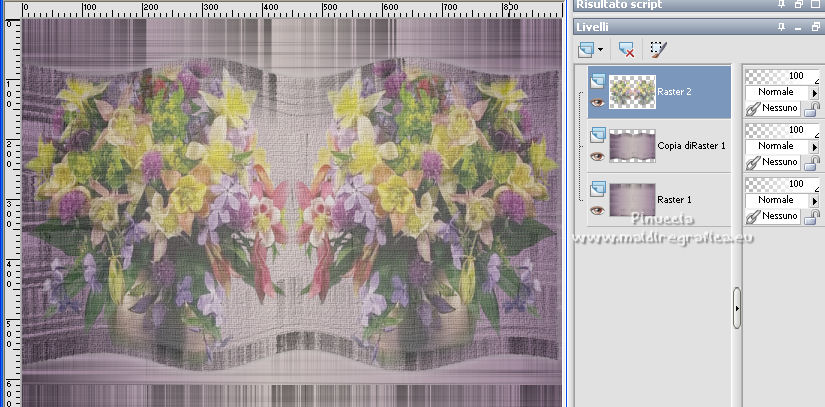Viewport: 825px width, 407px height.
Task: Click the Edit Selection brush icon
Action: click(658, 49)
